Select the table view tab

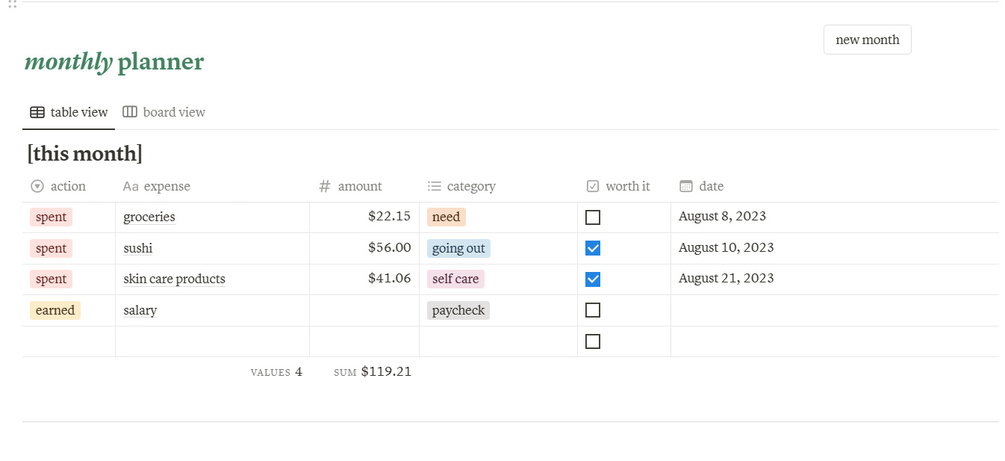69,113
